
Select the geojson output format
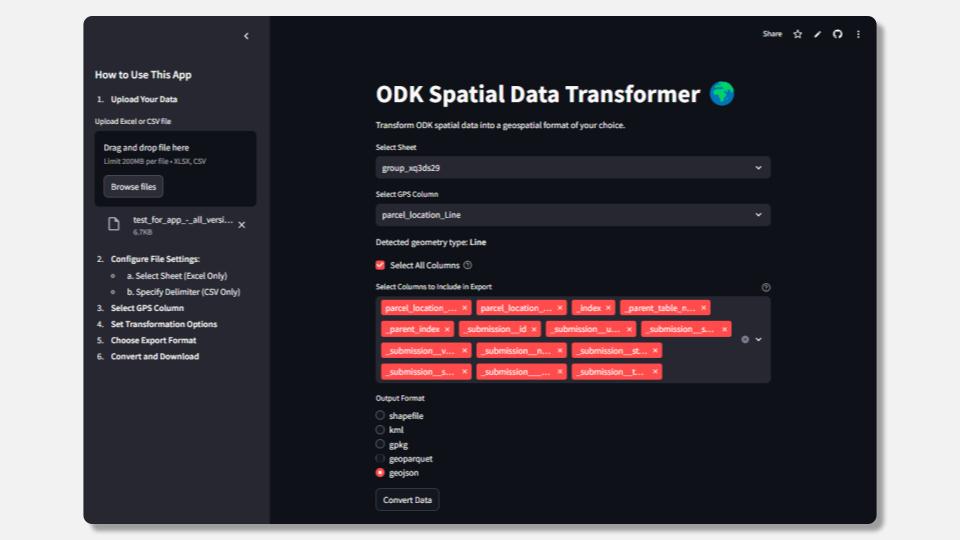point(380,473)
